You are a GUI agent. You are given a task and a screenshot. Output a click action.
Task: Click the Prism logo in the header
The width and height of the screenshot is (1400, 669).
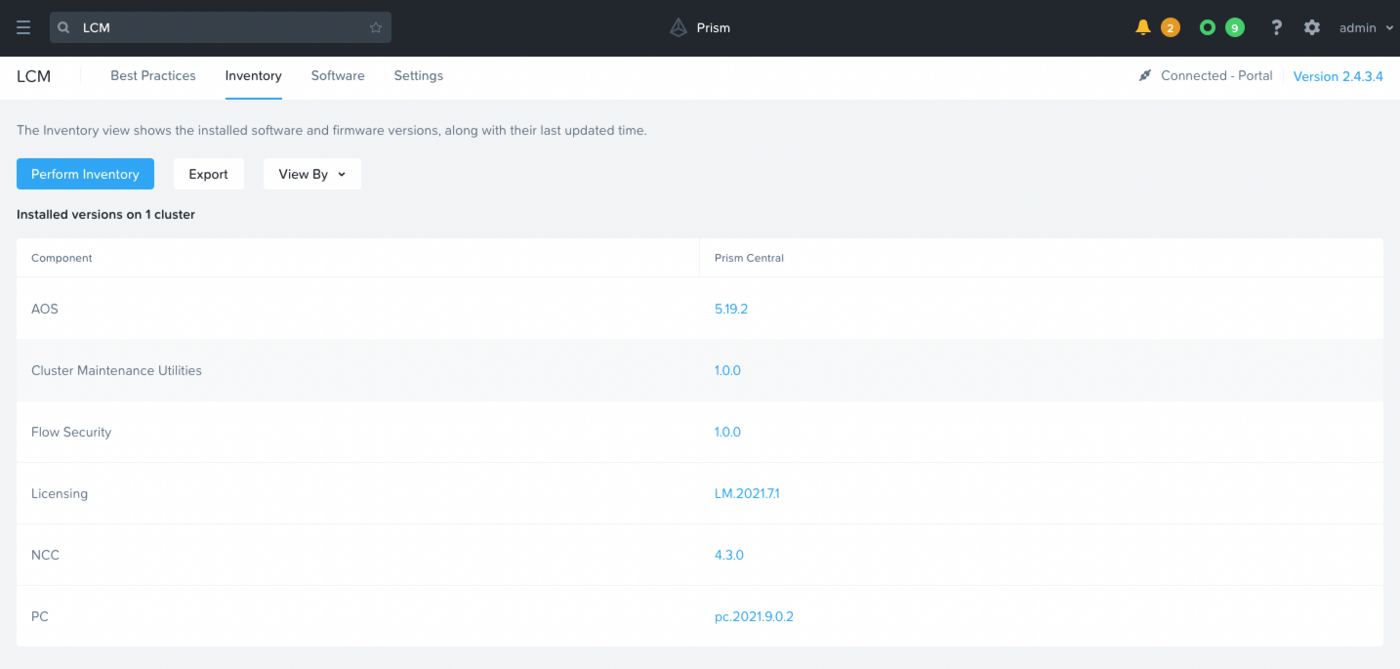pos(700,27)
